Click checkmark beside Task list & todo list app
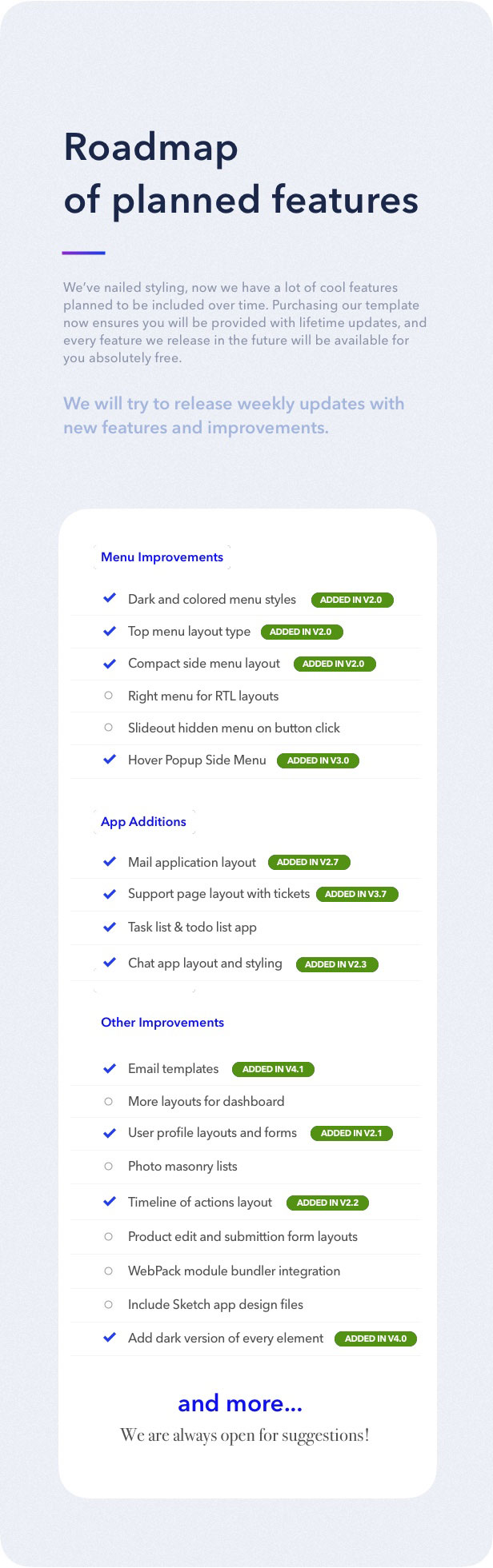The image size is (493, 1568). click(x=110, y=927)
